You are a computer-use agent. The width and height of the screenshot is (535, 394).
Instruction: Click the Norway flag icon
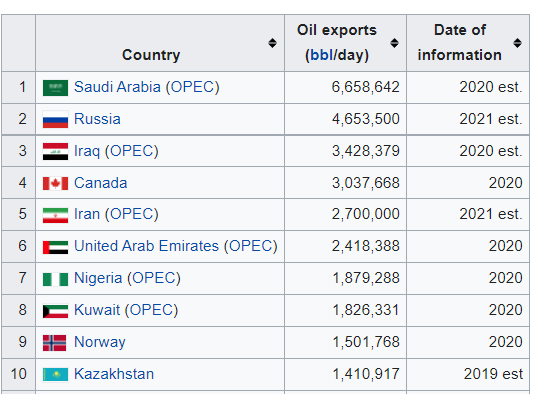coord(55,343)
